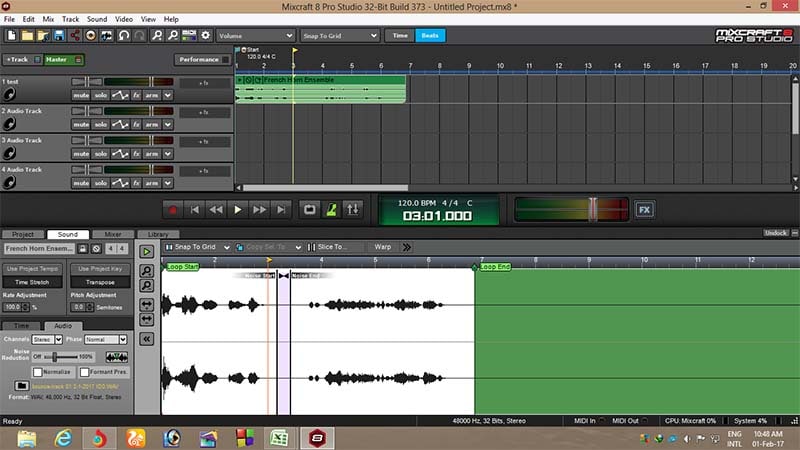Screen dimensions: 800x450
Task: Collapse the sound editor side panel
Action: click(x=146, y=339)
